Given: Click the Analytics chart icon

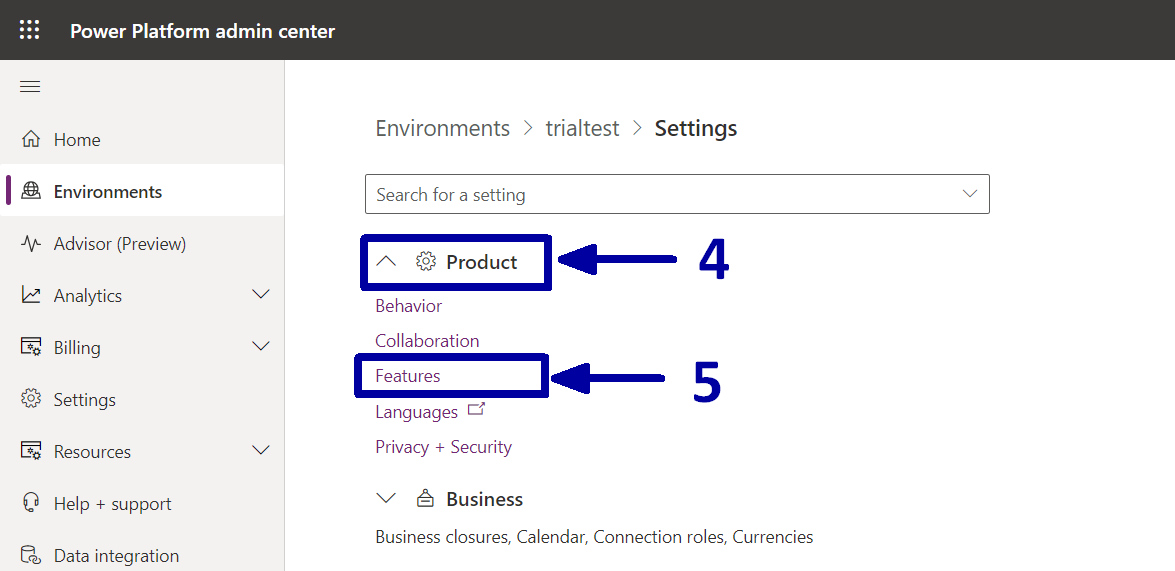Looking at the screenshot, I should click(31, 295).
